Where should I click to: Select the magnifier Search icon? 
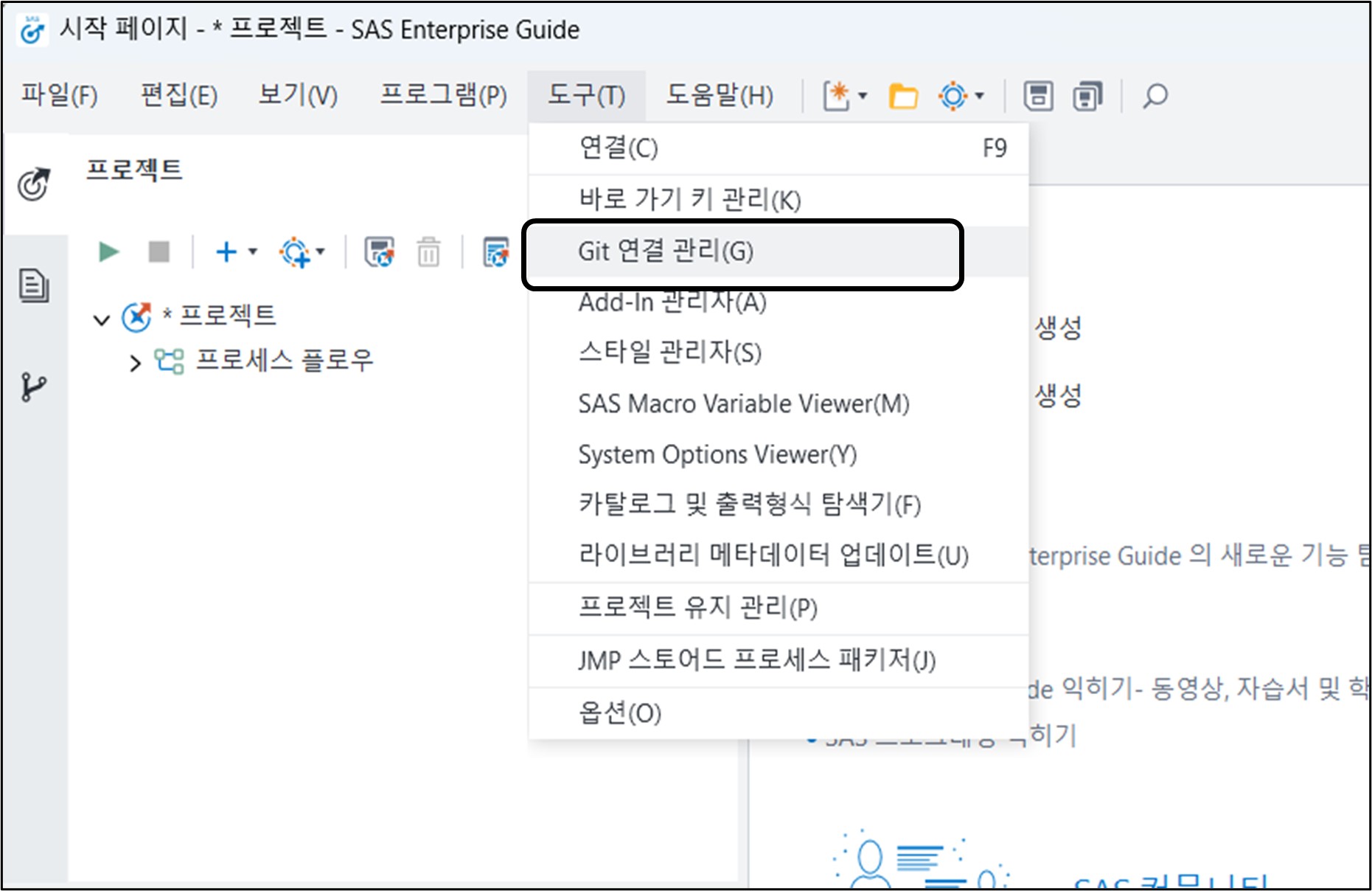pyautogui.click(x=1155, y=94)
